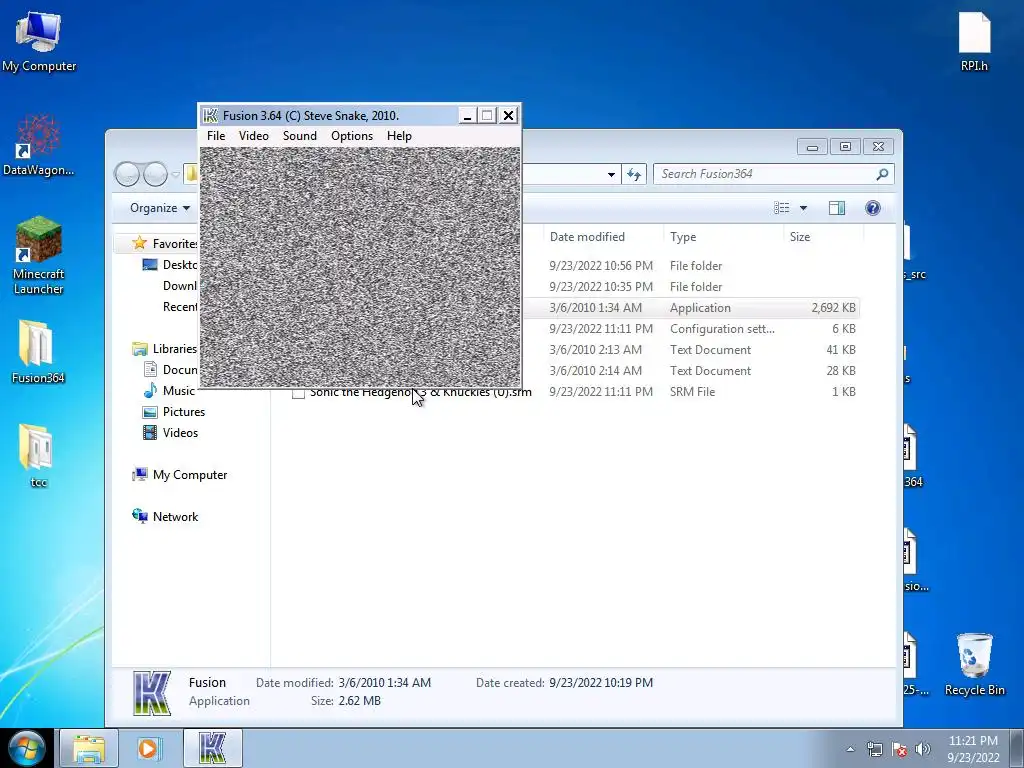Screen dimensions: 1024x768
Task: Click the search magnifier icon
Action: coord(882,174)
